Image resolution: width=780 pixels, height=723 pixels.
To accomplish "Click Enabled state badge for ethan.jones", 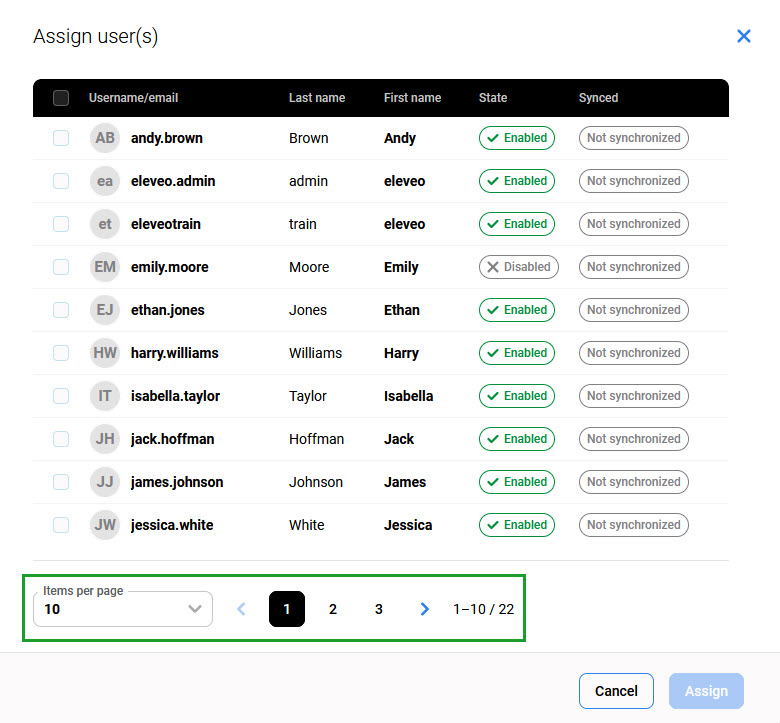I will tap(516, 310).
